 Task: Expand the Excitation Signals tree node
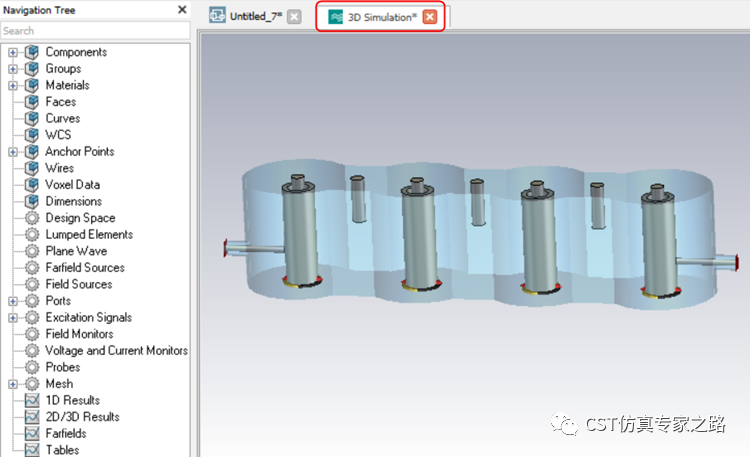[x=13, y=317]
